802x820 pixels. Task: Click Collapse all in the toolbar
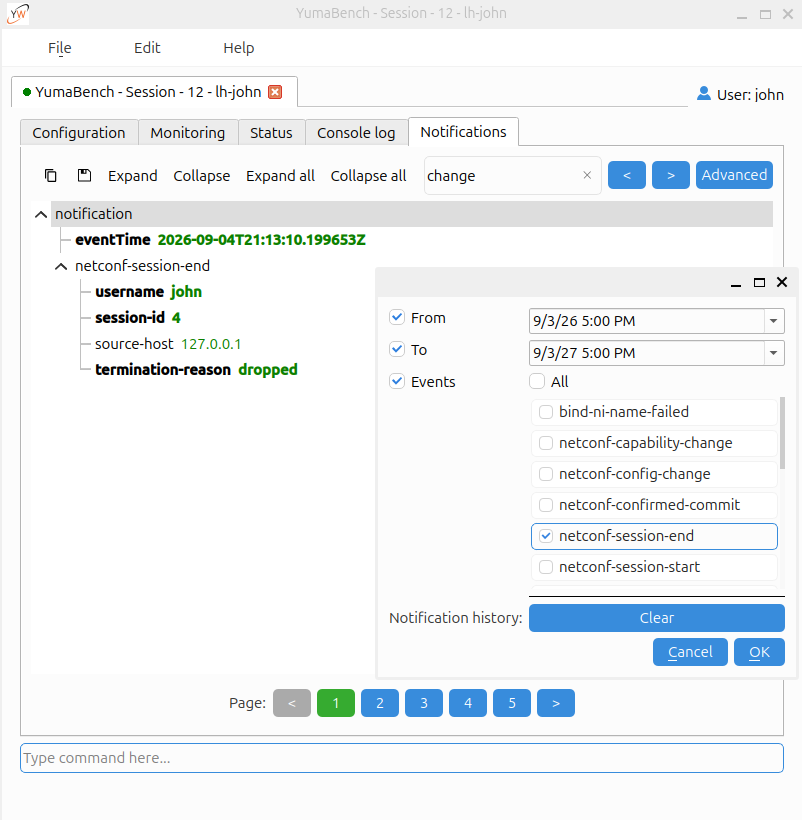tap(368, 176)
